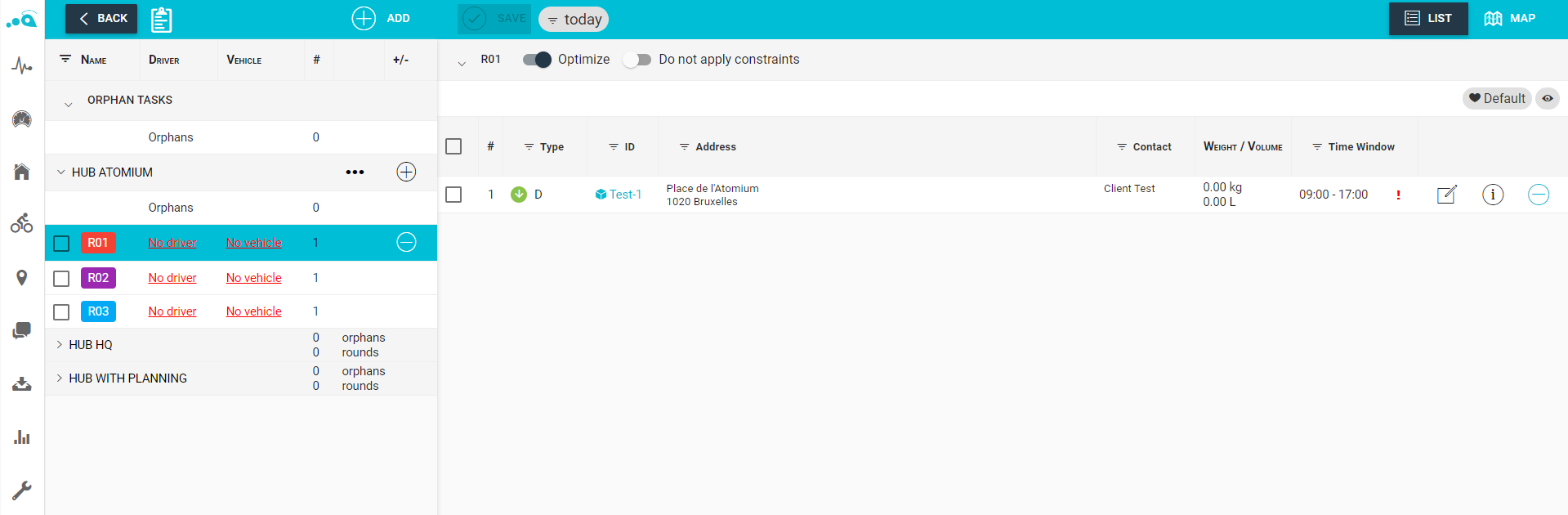Image resolution: width=1568 pixels, height=515 pixels.
Task: Sort by Vehicle column header
Action: (244, 60)
